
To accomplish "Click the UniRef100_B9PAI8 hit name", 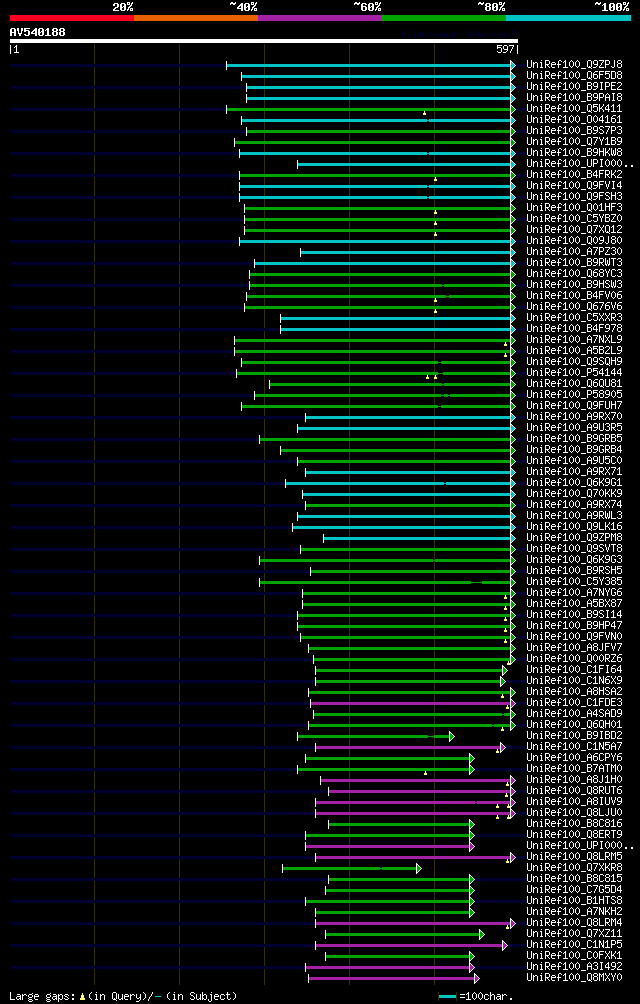I will click(574, 97).
